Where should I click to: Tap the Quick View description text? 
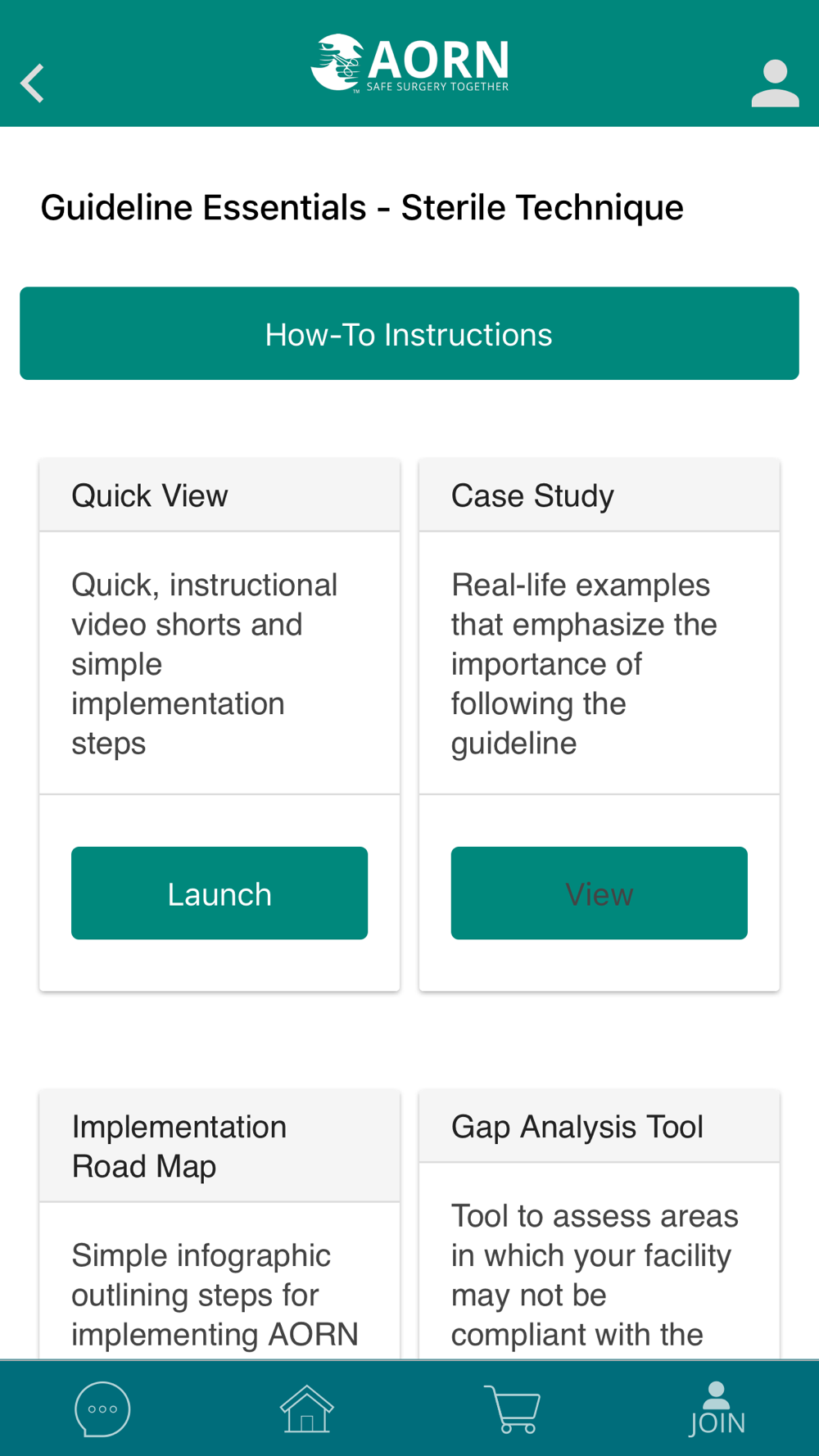(205, 664)
